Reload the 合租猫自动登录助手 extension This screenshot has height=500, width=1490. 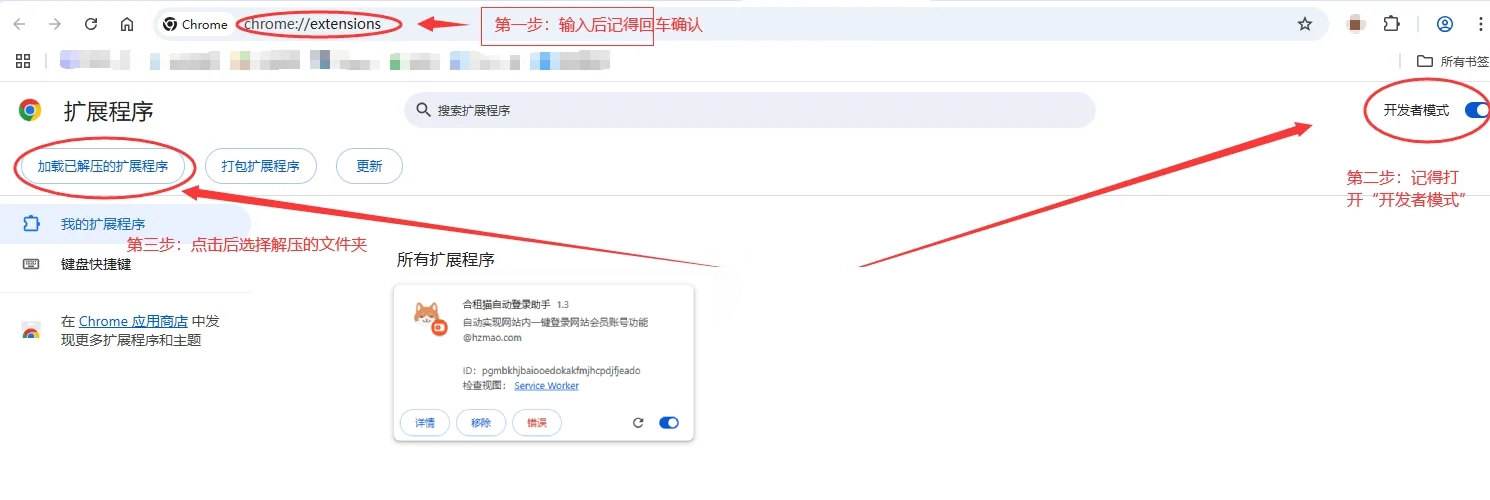point(638,423)
